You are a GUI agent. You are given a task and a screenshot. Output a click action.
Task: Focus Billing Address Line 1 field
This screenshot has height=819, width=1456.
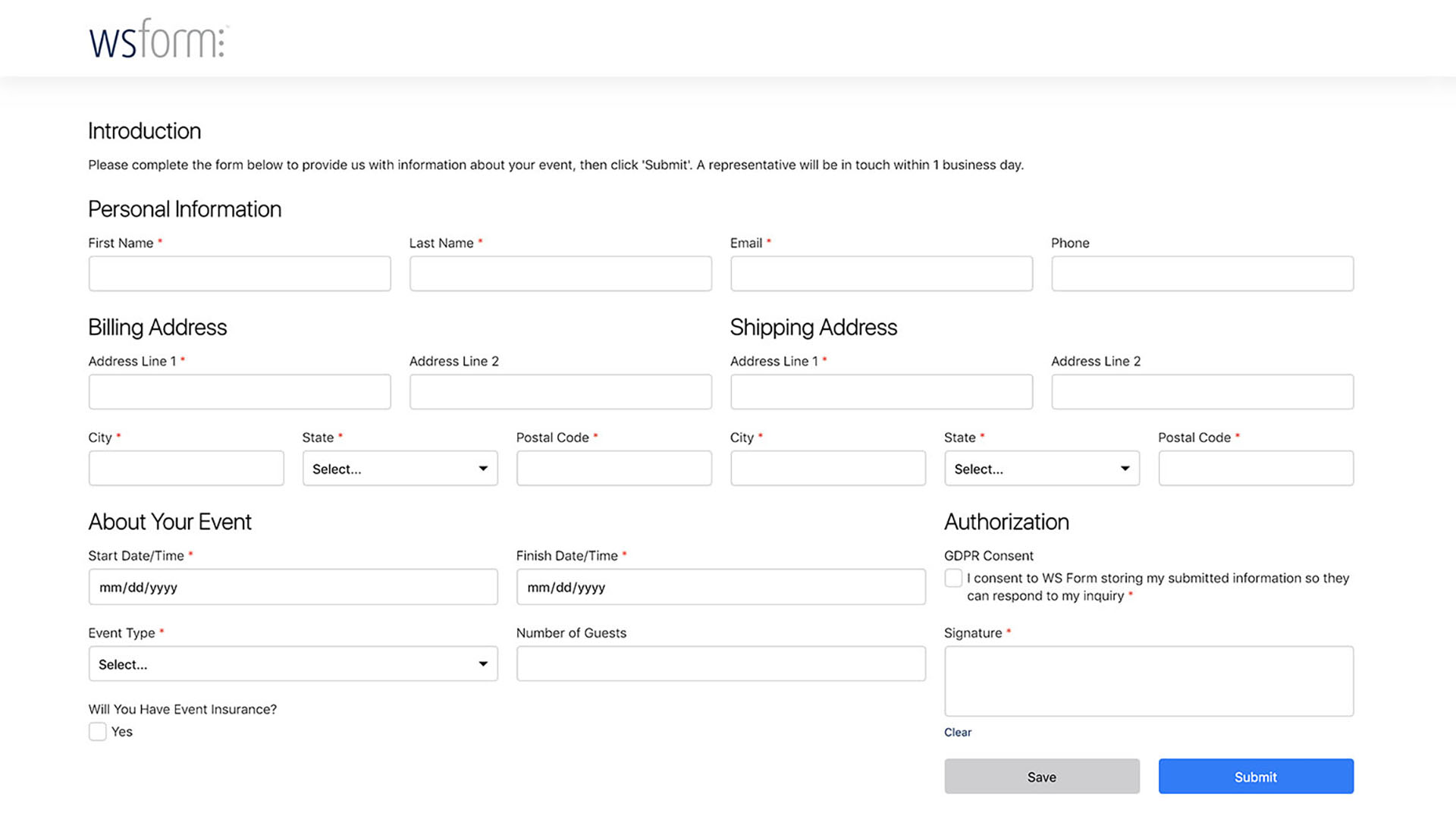240,392
